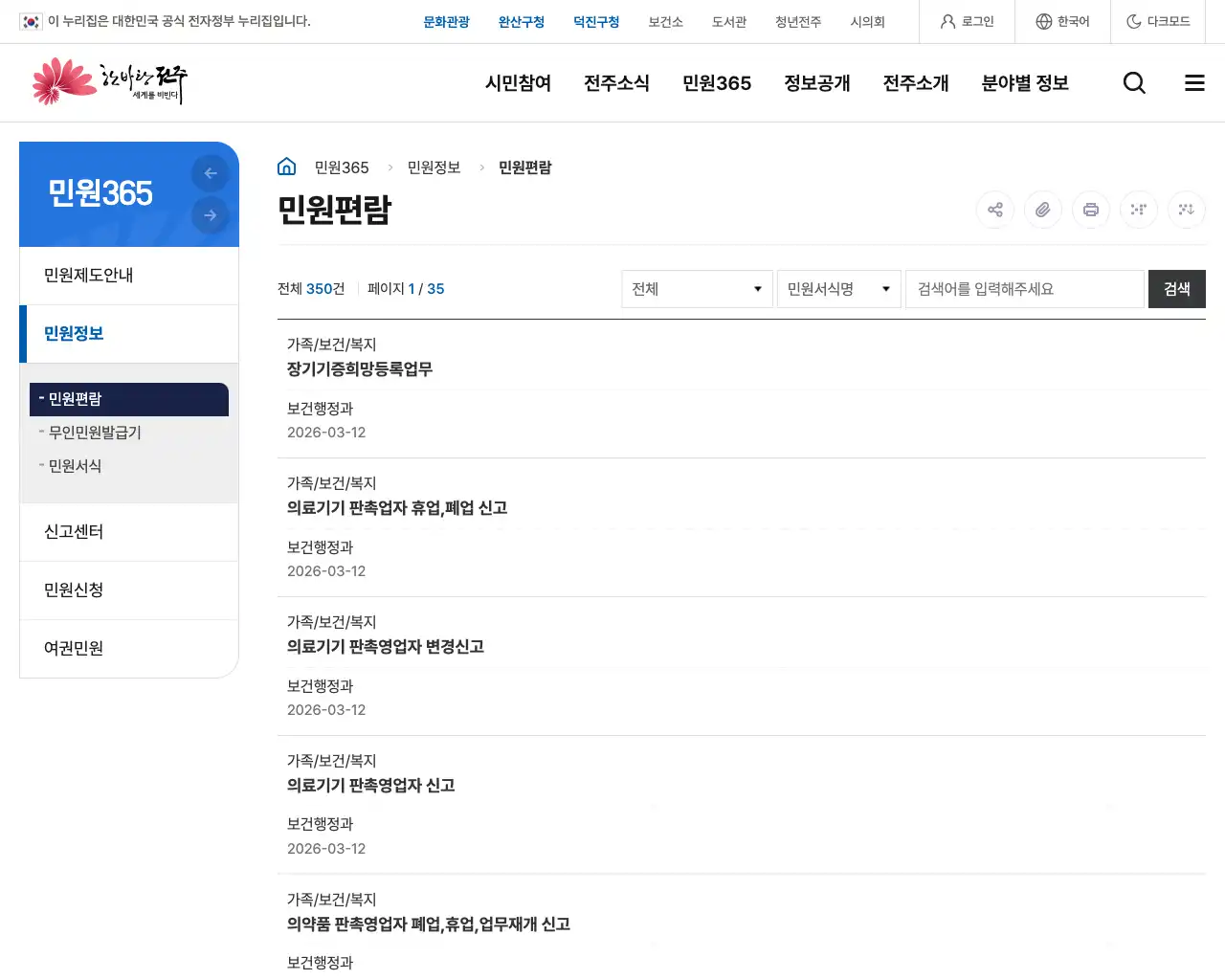Go to the 도서관 site link
Screen dimensions: 1225x980
click(x=729, y=21)
